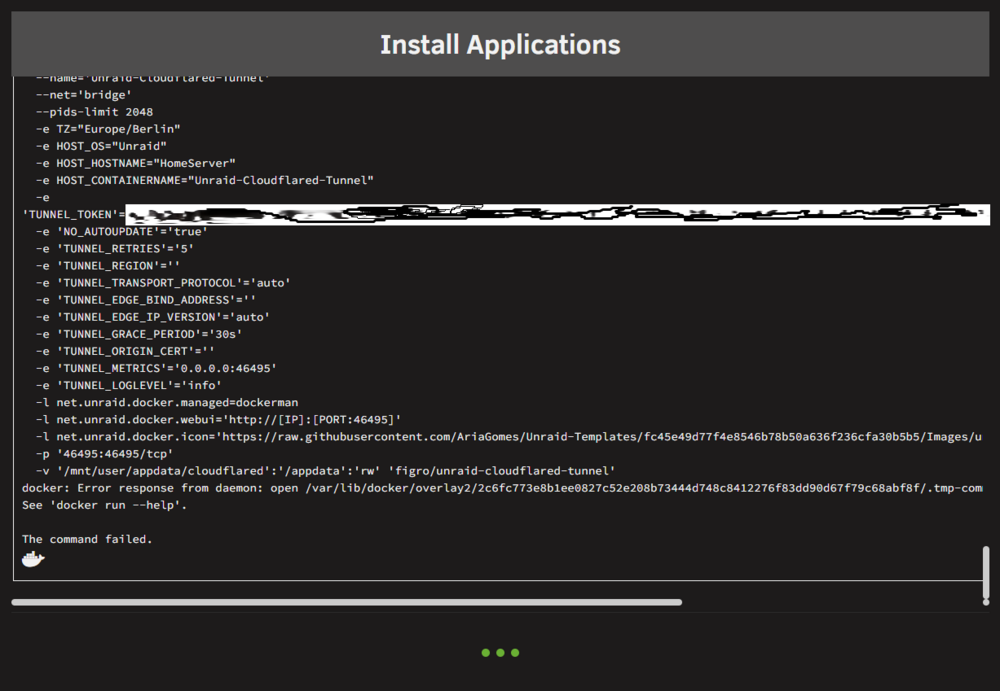Click the 'TUNNEL_METRICS'='0.0.0.0:46495' line
The height and width of the screenshot is (691, 1000).
point(156,369)
